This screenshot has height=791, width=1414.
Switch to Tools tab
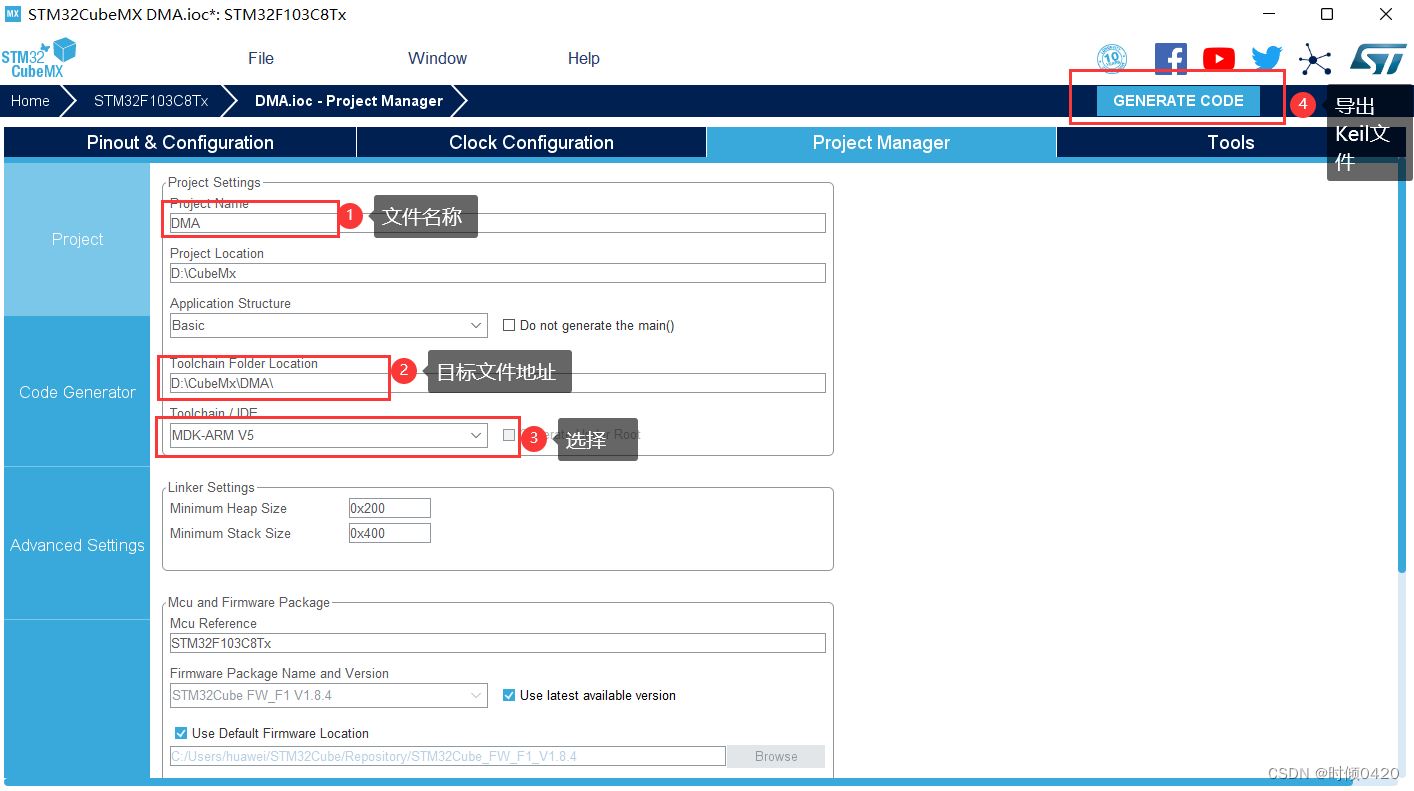(x=1230, y=142)
